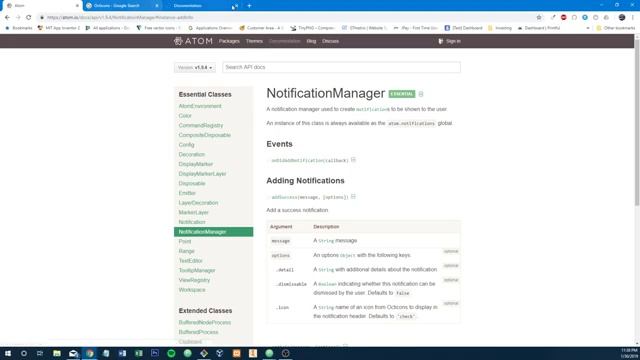Open Mail app from the taskbar
The width and height of the screenshot is (640, 360).
73,353
